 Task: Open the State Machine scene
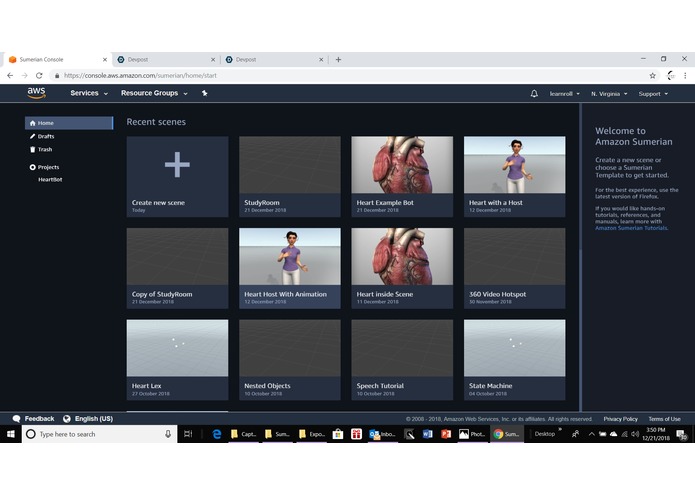515,360
